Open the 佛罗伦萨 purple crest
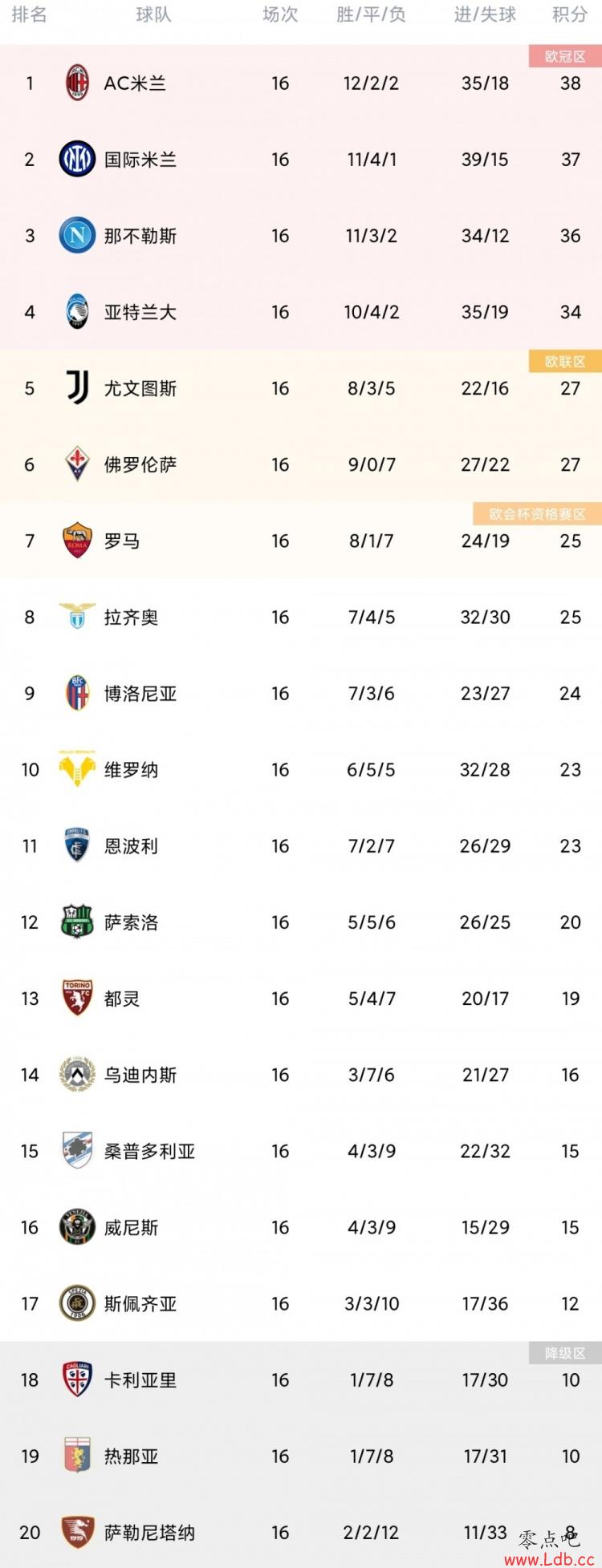Viewport: 602px width, 1568px height. [x=77, y=464]
